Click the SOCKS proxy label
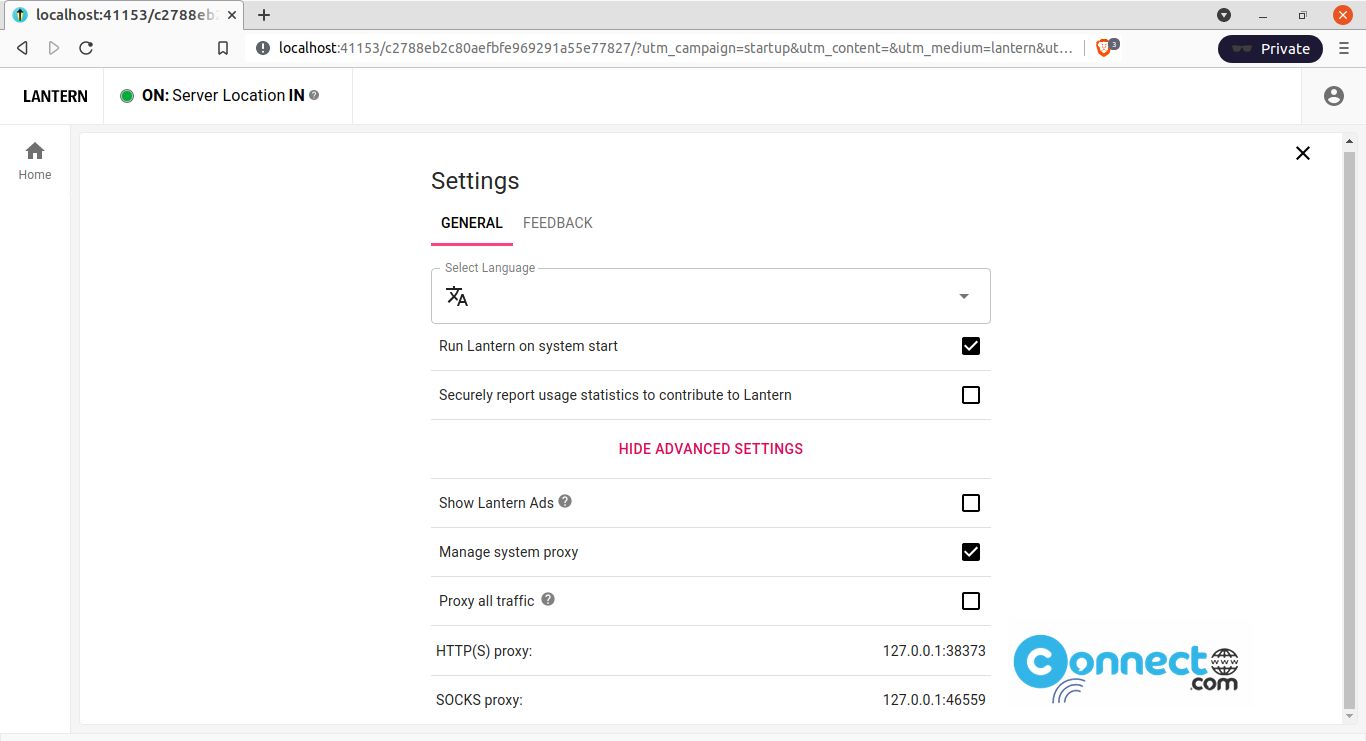 tap(479, 700)
